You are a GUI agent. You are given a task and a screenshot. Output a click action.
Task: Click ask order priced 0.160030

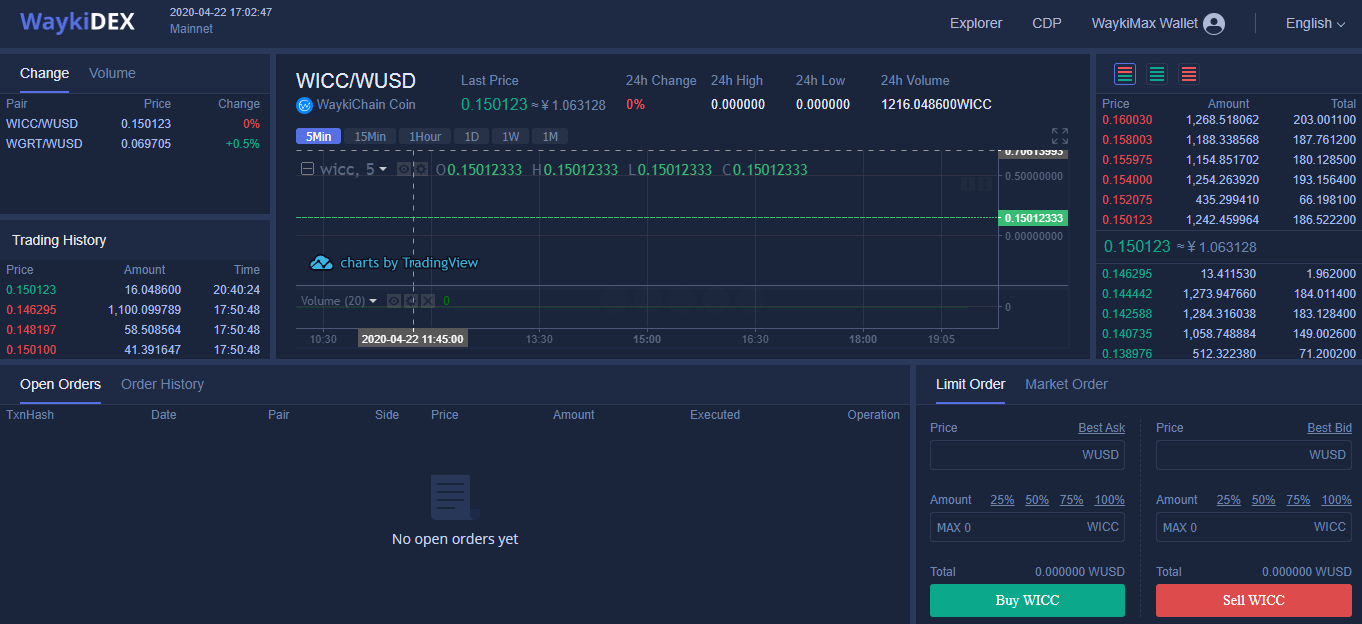[x=1229, y=120]
